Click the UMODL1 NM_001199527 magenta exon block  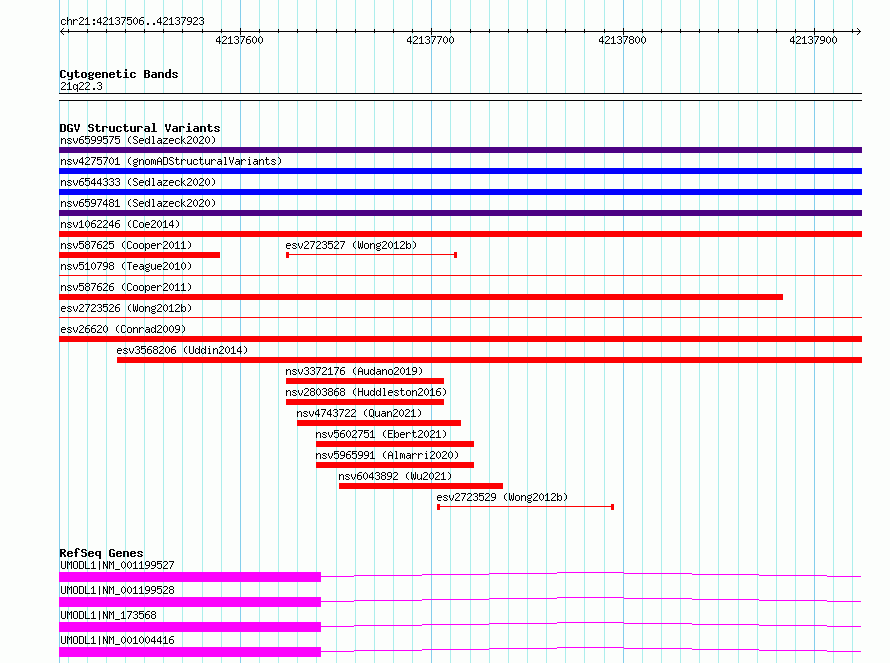click(x=190, y=577)
